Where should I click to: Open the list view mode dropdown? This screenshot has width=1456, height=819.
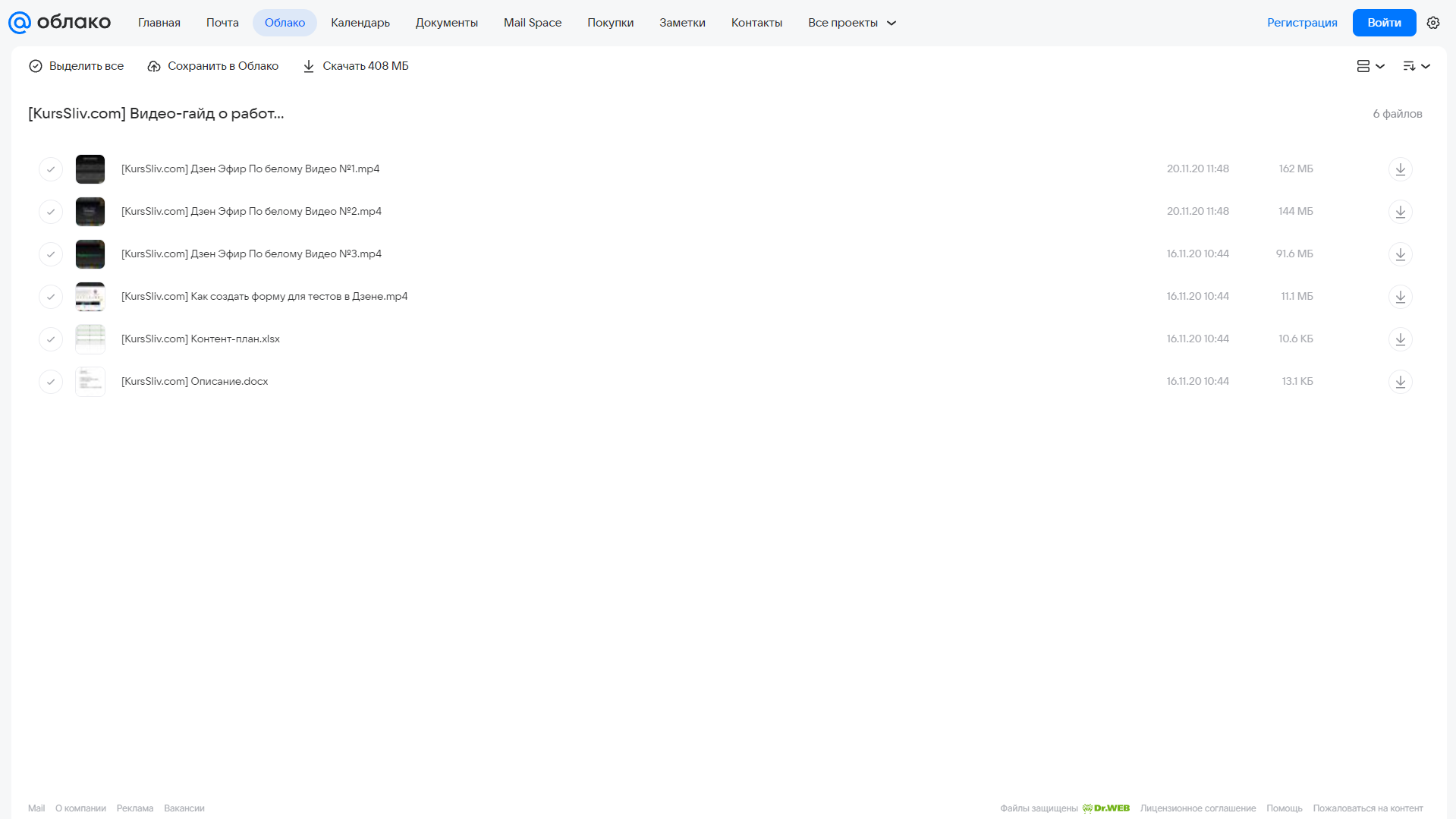coord(1370,66)
